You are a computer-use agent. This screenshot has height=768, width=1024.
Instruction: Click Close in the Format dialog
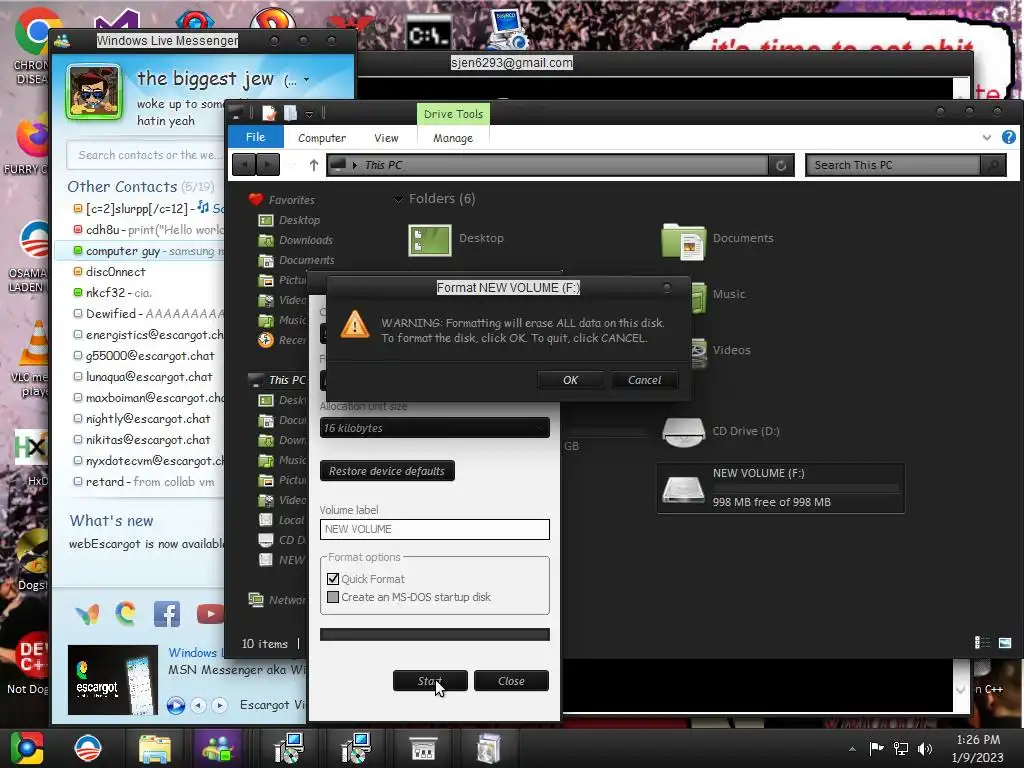coord(511,680)
